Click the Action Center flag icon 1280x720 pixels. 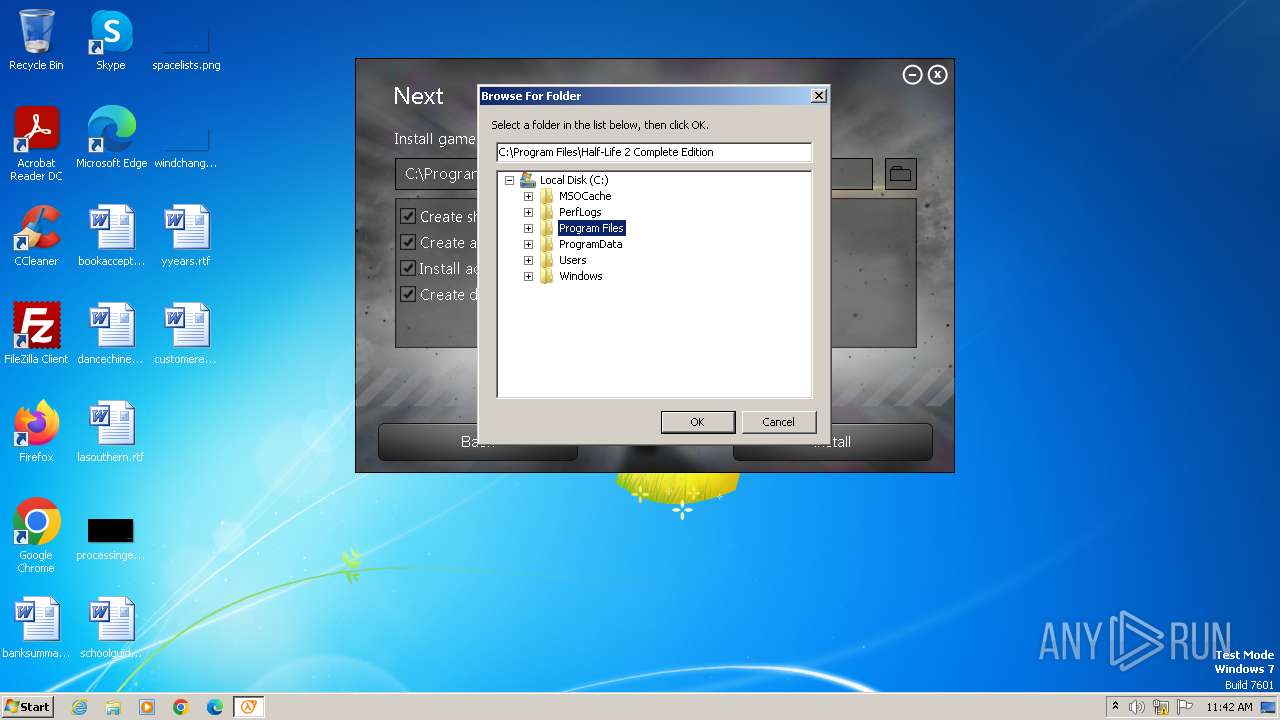coord(1185,707)
